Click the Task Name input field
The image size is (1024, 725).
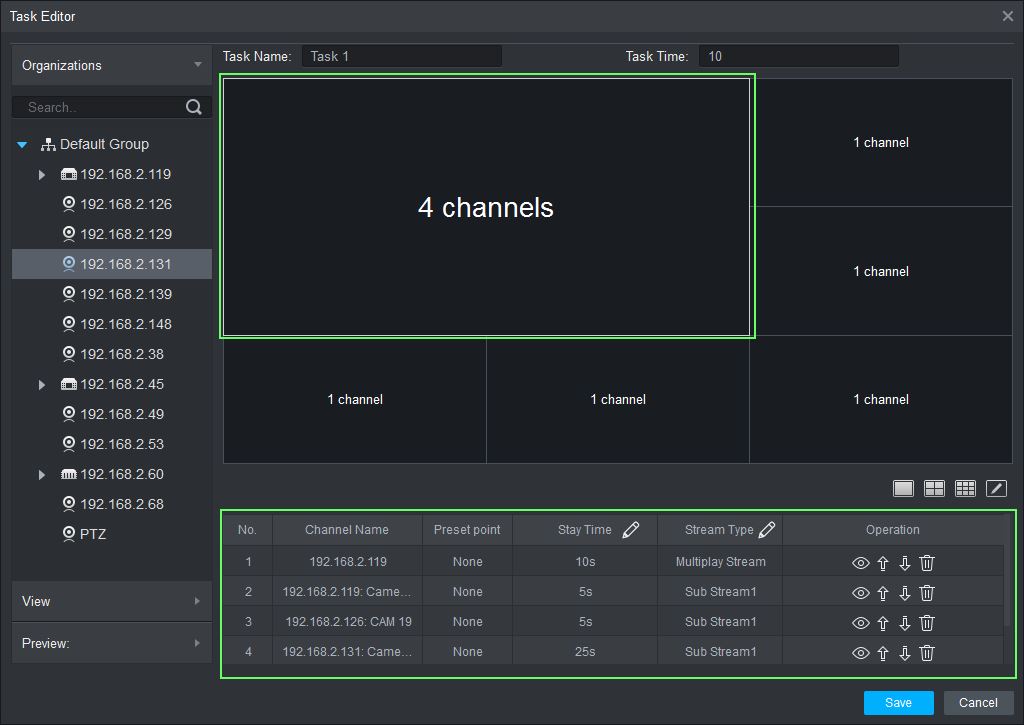tap(402, 56)
